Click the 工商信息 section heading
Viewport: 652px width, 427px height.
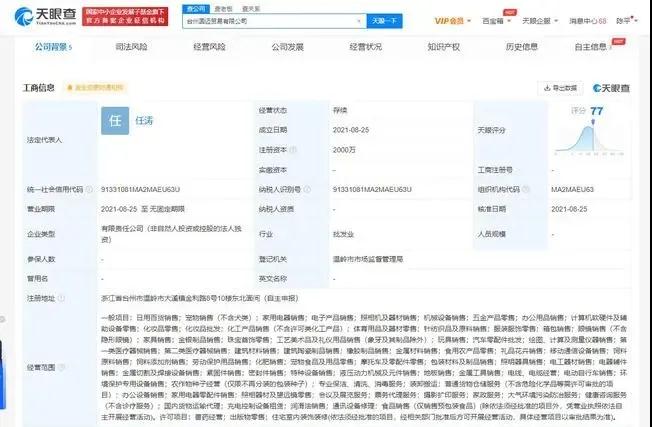[38, 88]
